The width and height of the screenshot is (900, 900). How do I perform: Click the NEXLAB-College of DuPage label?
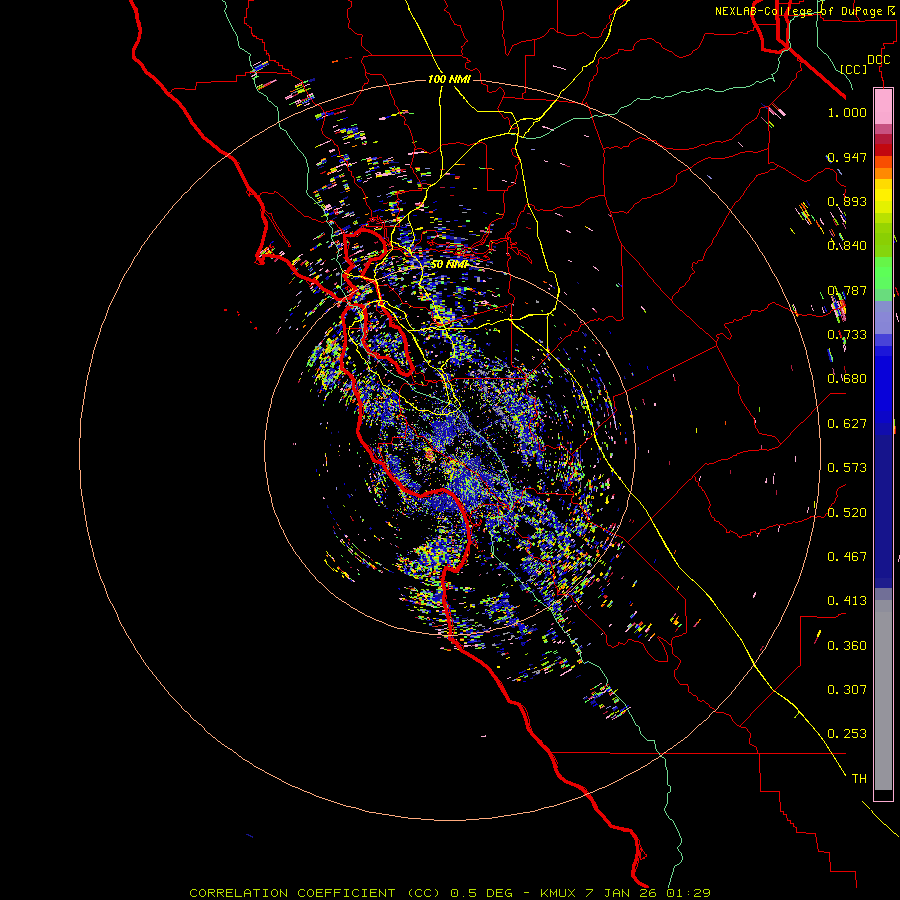(801, 11)
